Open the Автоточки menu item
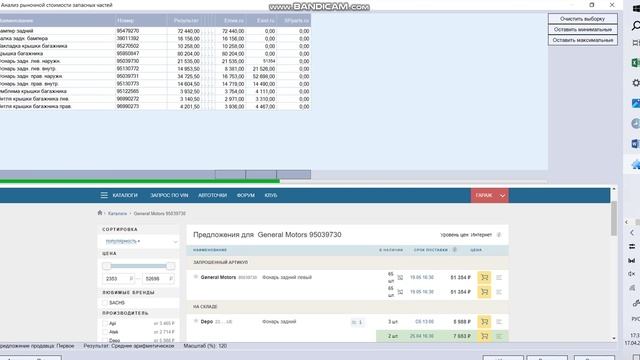 (x=212, y=195)
